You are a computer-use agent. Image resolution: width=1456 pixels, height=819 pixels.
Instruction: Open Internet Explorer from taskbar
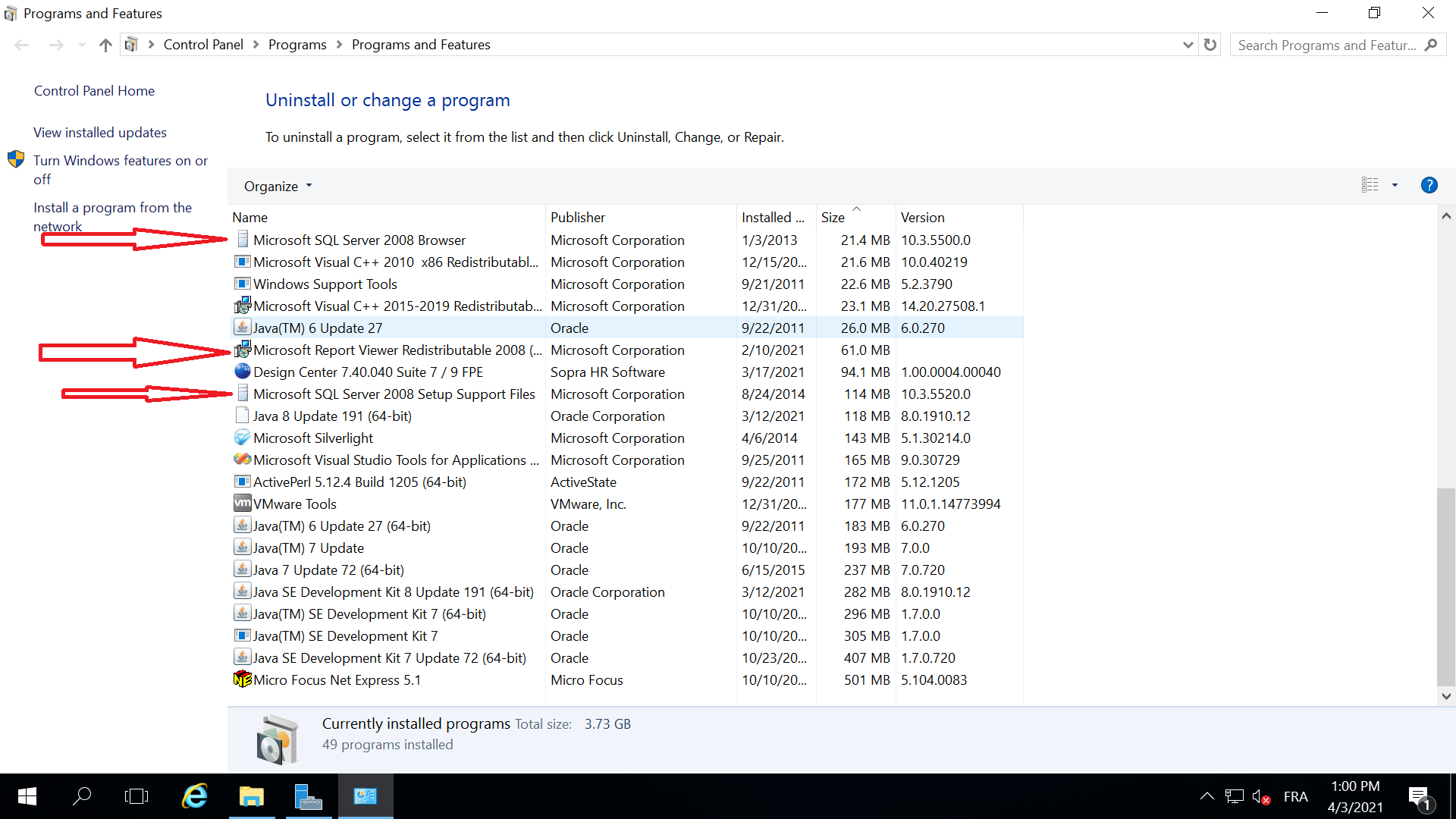pyautogui.click(x=195, y=796)
